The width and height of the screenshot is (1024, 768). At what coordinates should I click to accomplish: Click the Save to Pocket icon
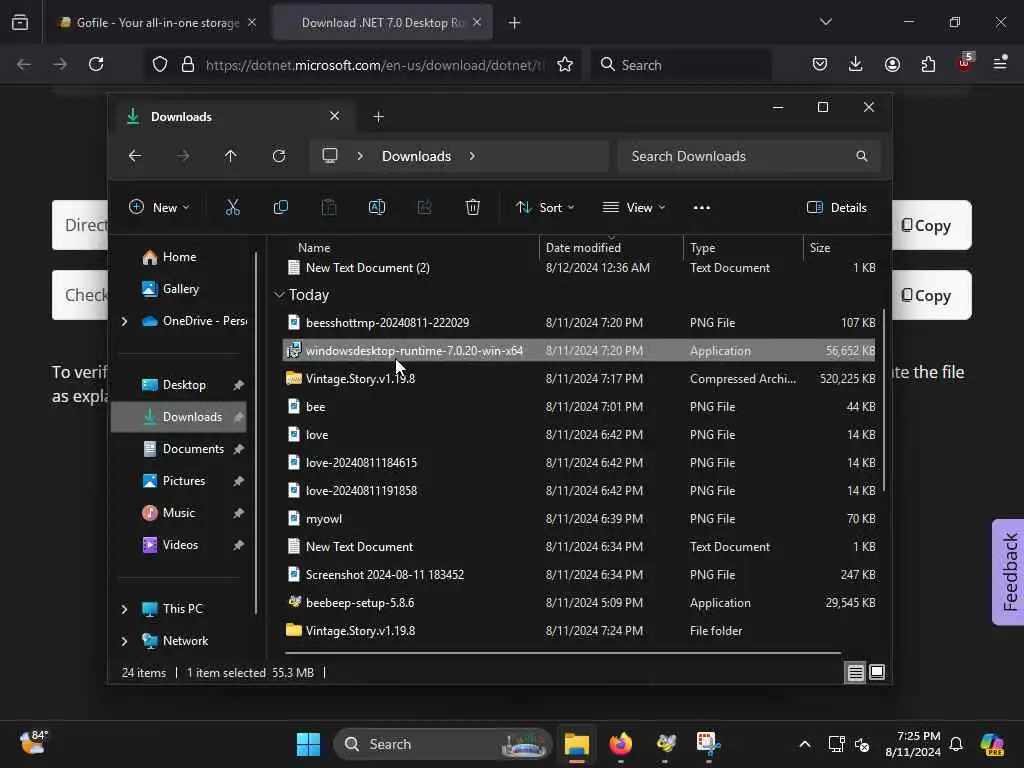click(820, 64)
